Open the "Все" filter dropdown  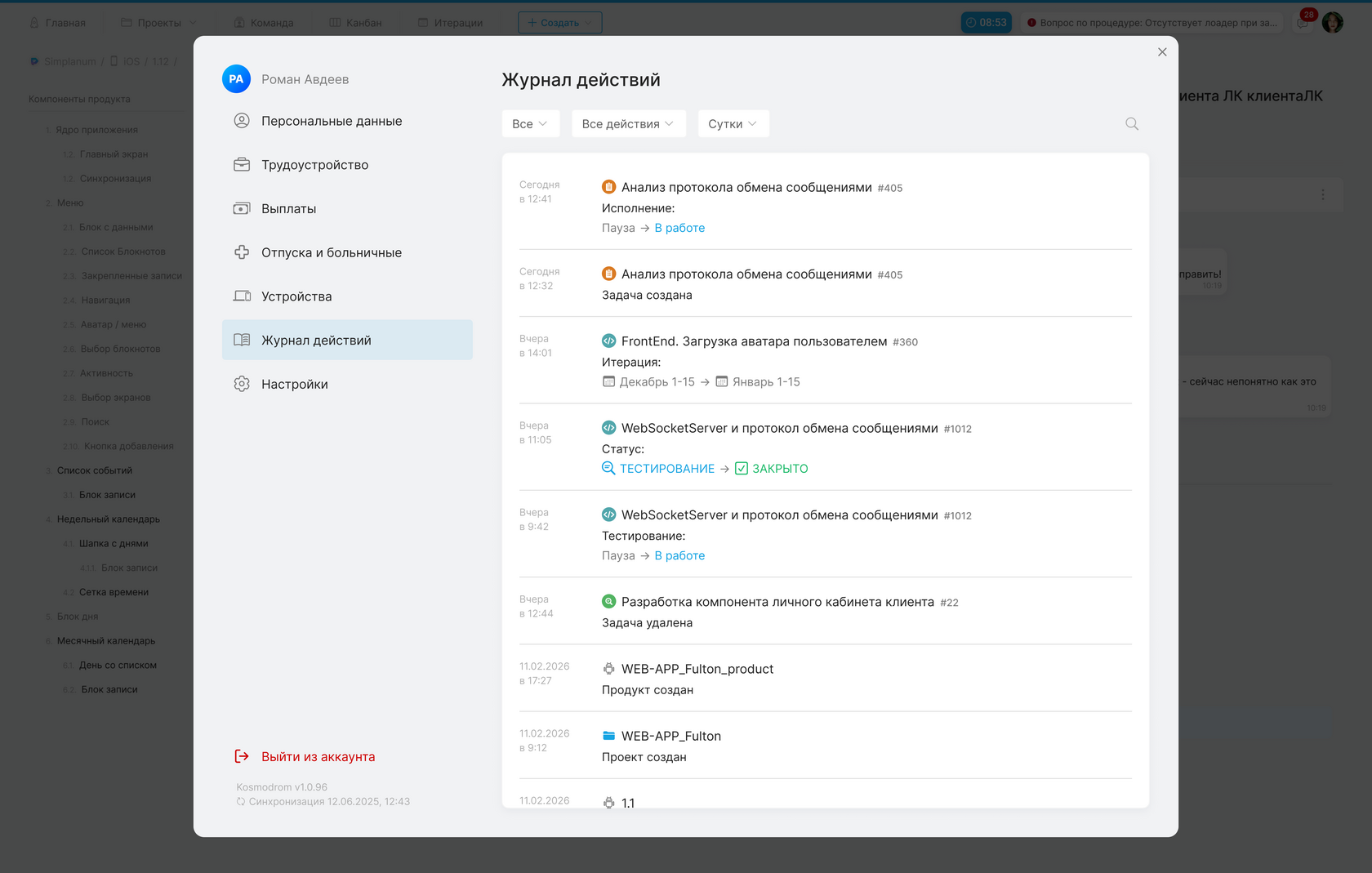(530, 124)
